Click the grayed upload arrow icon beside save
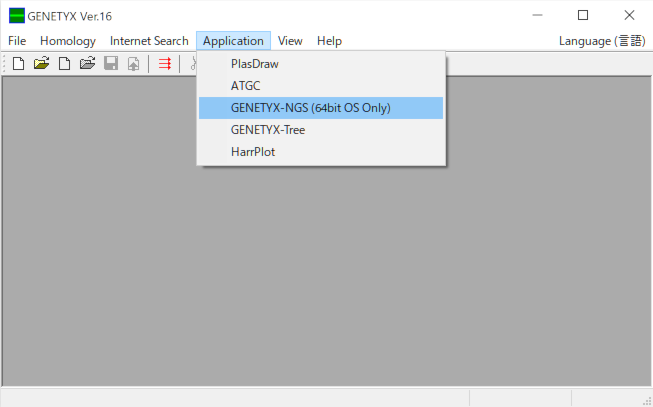This screenshot has width=653, height=407. tap(132, 64)
